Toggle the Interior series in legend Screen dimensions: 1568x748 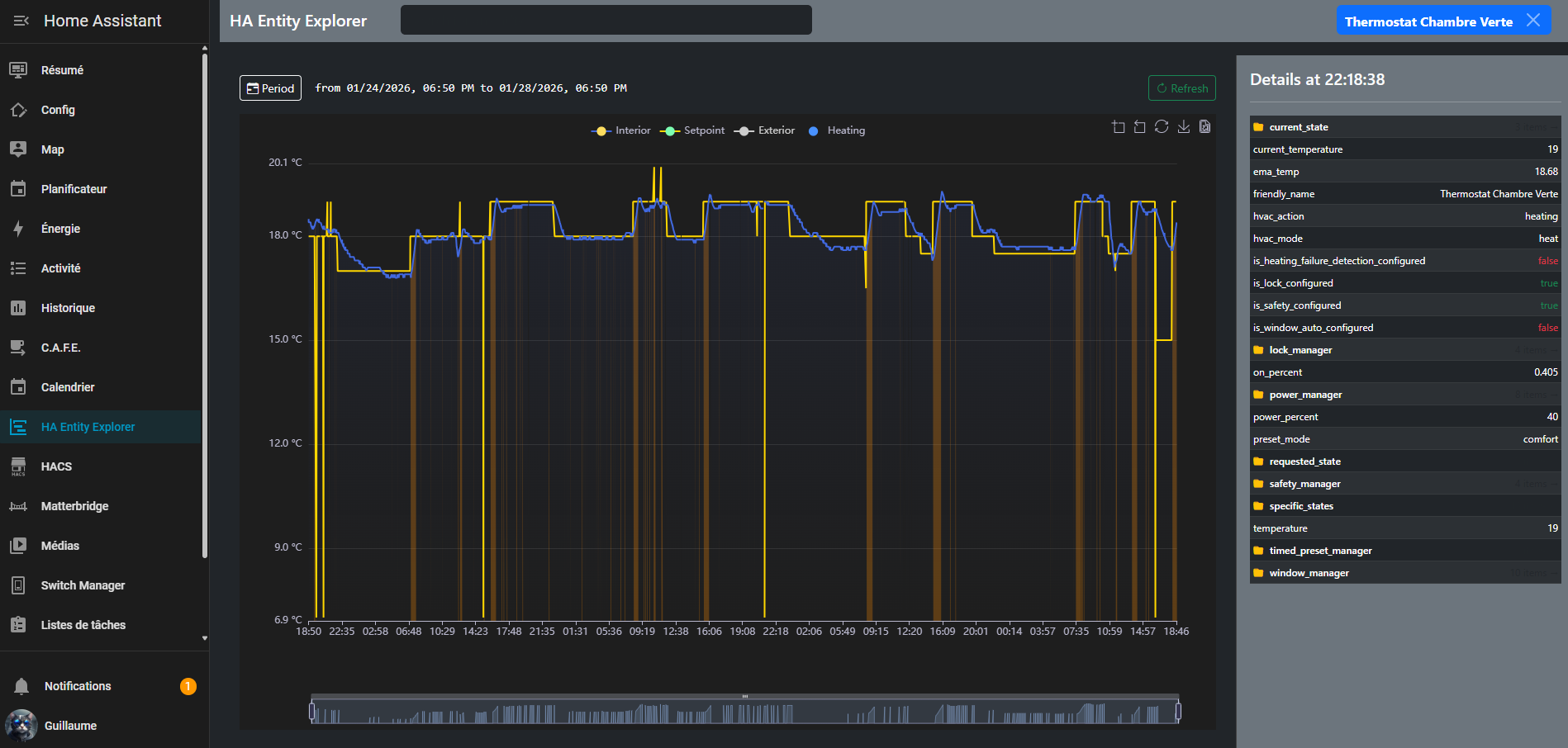[x=621, y=130]
